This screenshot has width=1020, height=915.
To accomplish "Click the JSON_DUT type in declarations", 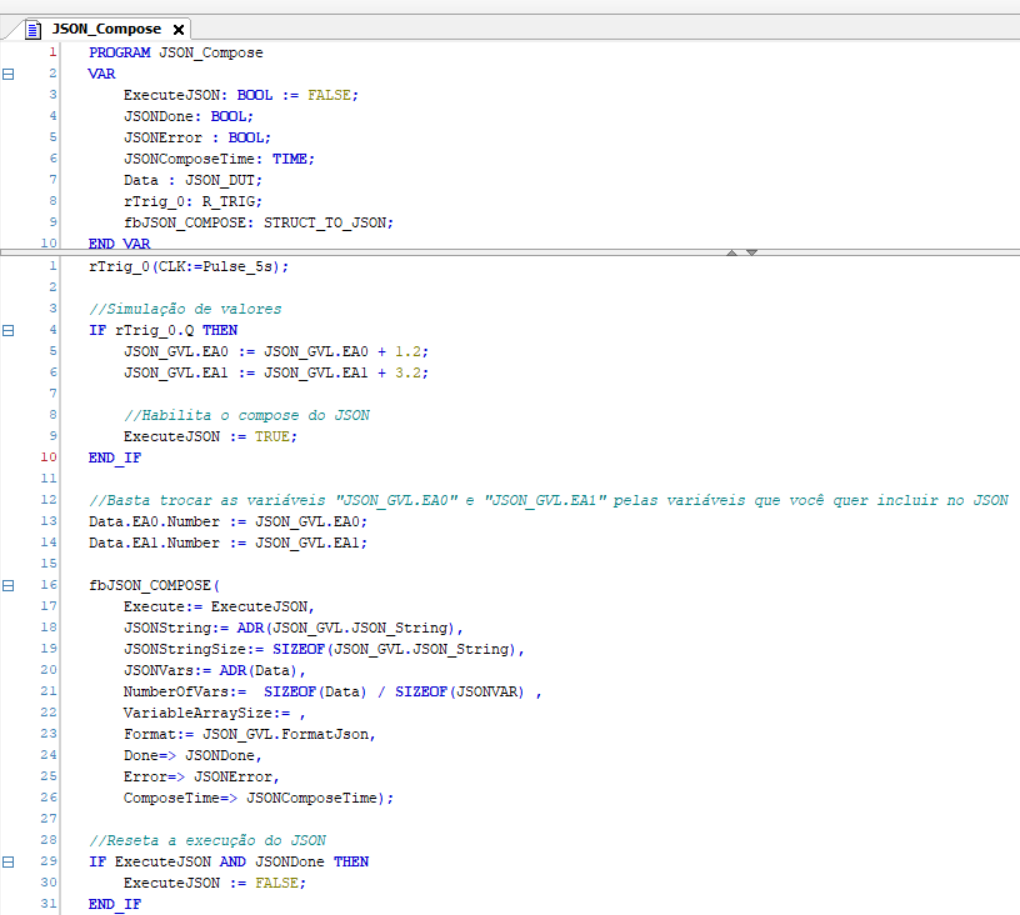I will pos(222,180).
